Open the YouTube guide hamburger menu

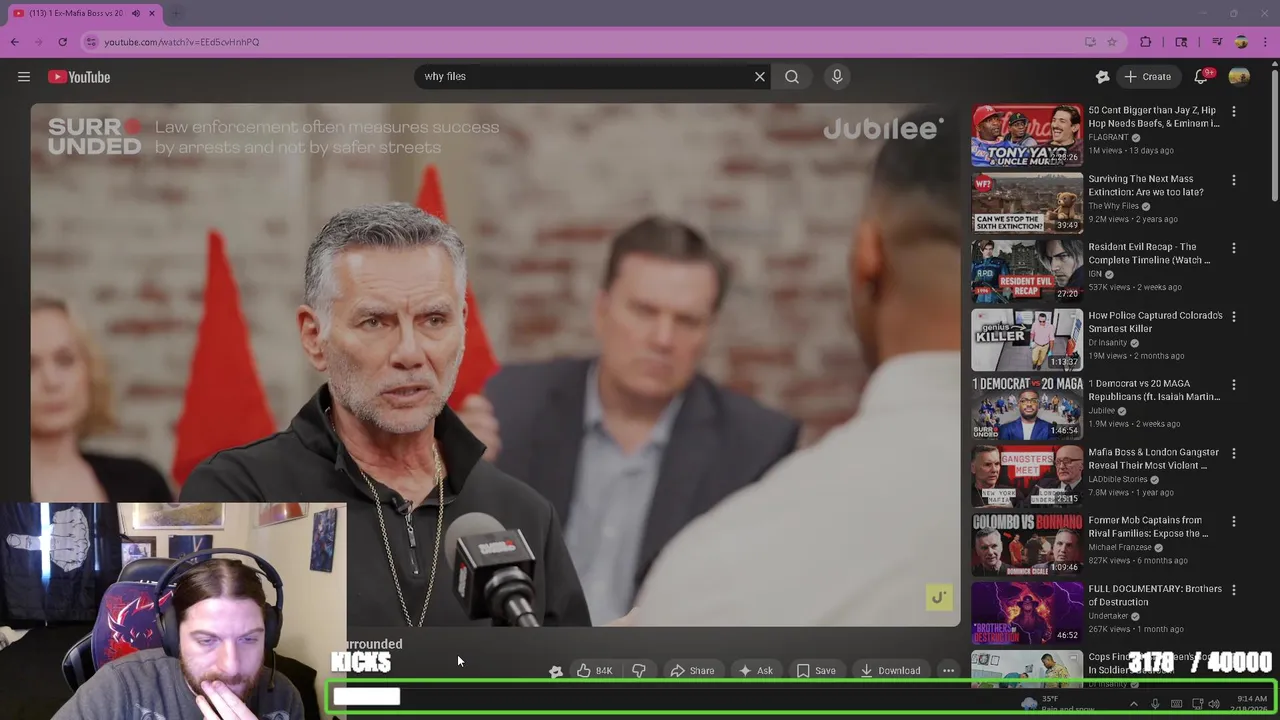(x=24, y=77)
